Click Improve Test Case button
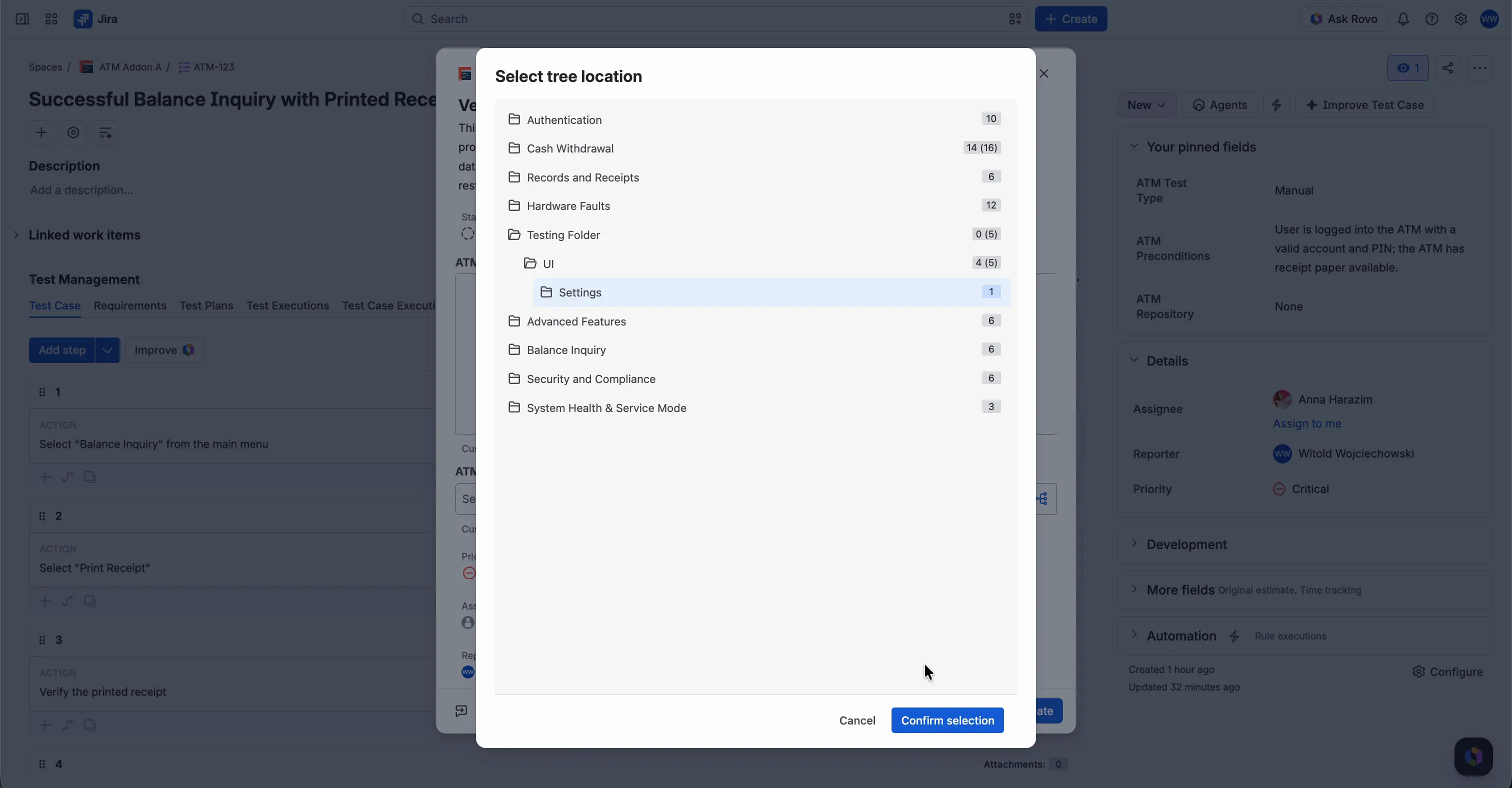Viewport: 1512px width, 788px height. point(1364,105)
